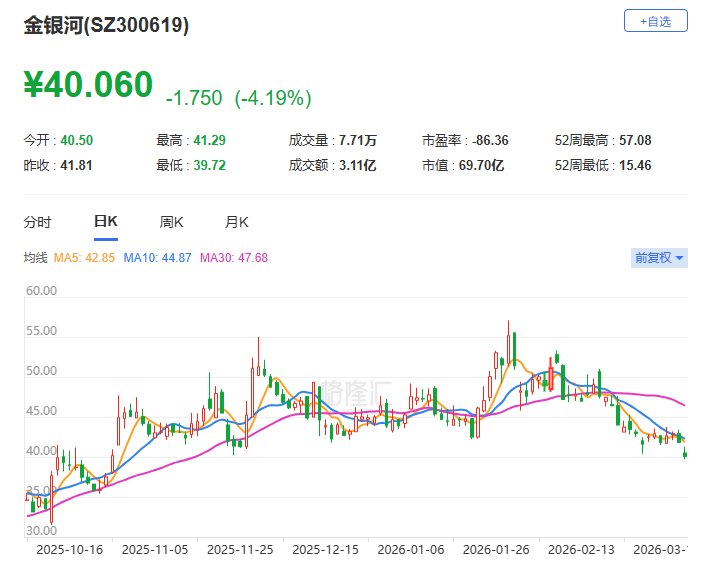The height and width of the screenshot is (564, 708).
Task: Click the 均线 label beside the MA values
Action: click(x=36, y=258)
